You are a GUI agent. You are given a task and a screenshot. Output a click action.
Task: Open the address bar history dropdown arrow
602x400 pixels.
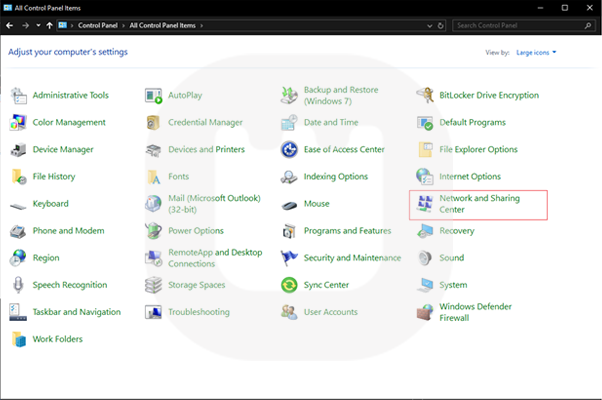tap(427, 25)
